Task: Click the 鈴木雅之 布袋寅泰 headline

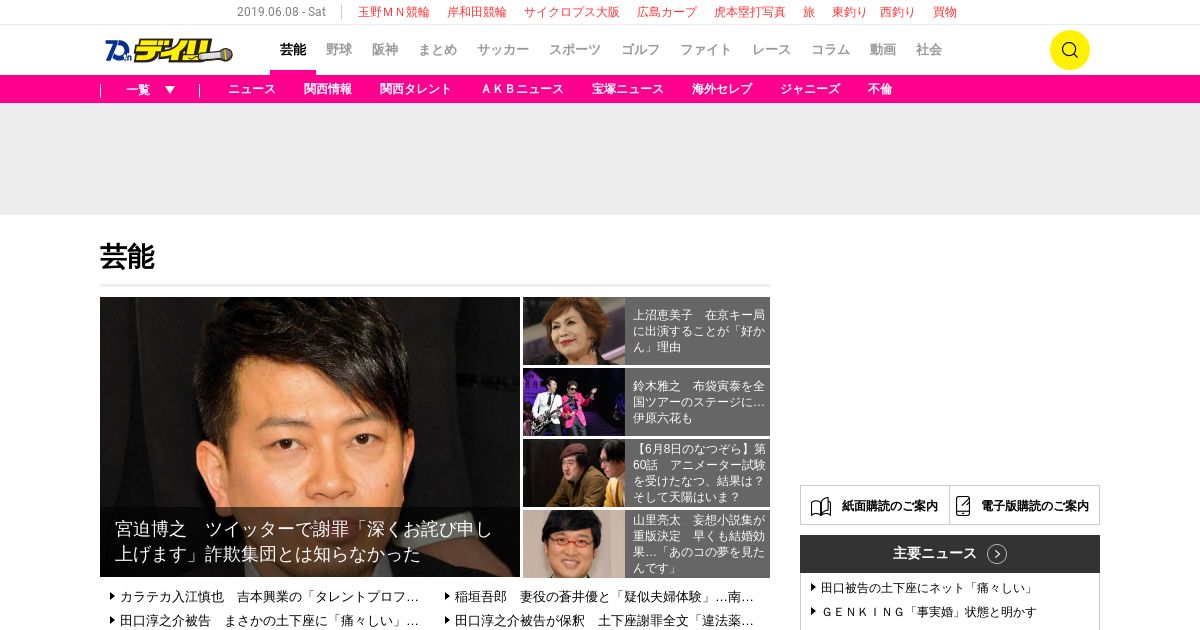Action: pos(698,402)
